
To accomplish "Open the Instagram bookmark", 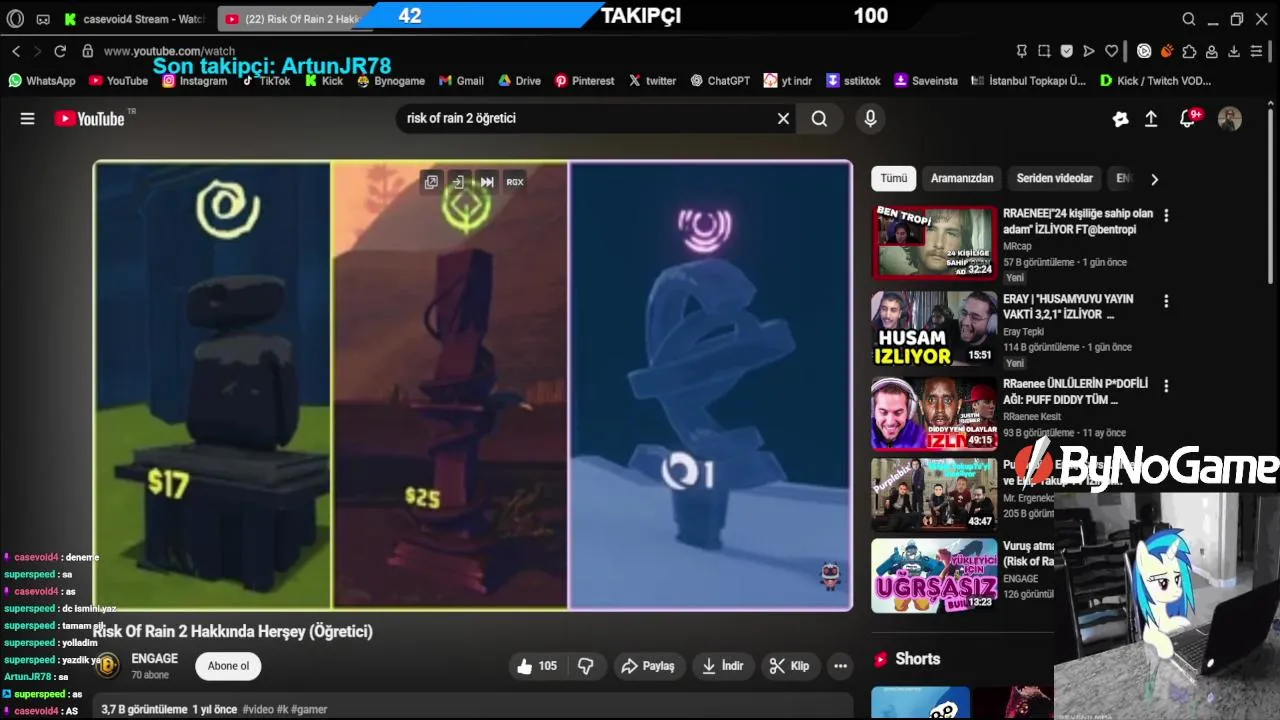I will point(195,81).
